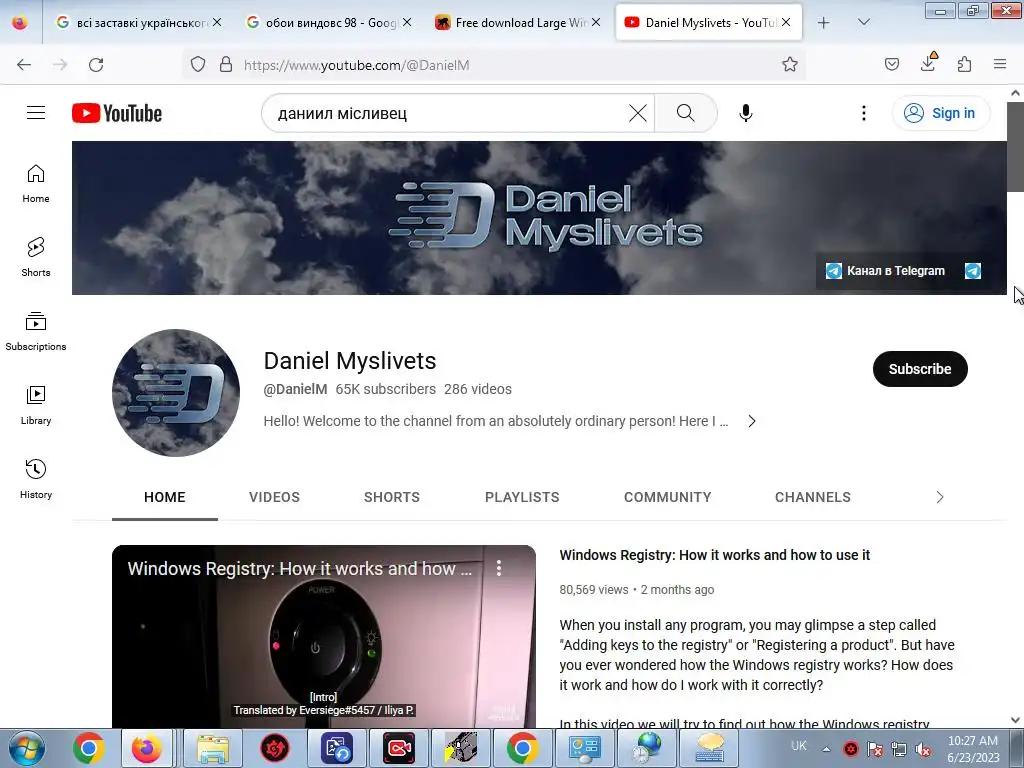The height and width of the screenshot is (768, 1024).
Task: Bookmark this page with the star
Action: 790,65
